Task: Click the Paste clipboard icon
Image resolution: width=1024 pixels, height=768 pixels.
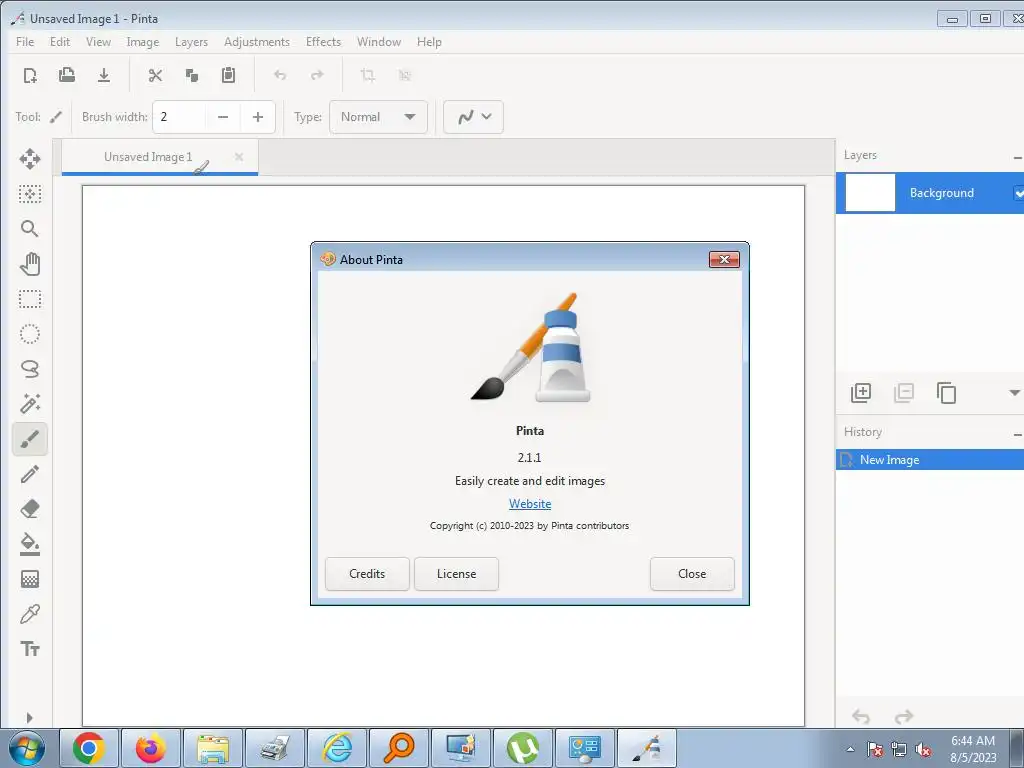Action: (x=228, y=75)
